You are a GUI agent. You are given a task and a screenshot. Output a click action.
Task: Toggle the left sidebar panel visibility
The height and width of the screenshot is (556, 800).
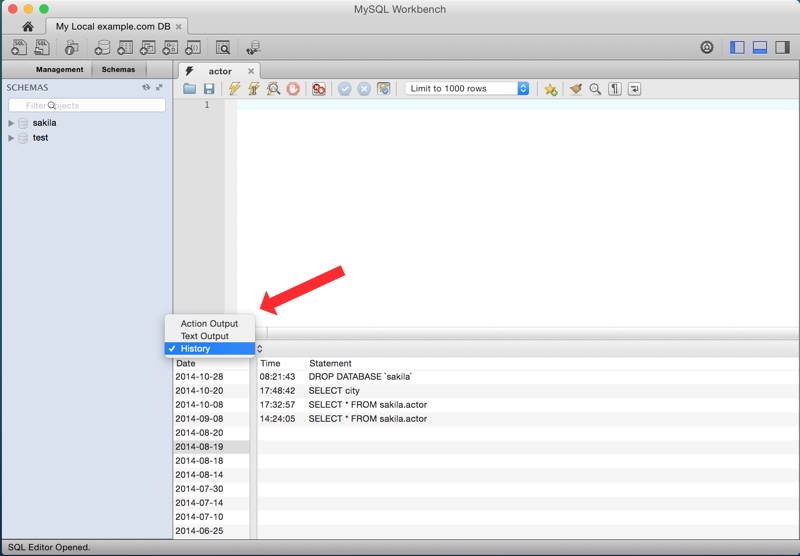[737, 47]
